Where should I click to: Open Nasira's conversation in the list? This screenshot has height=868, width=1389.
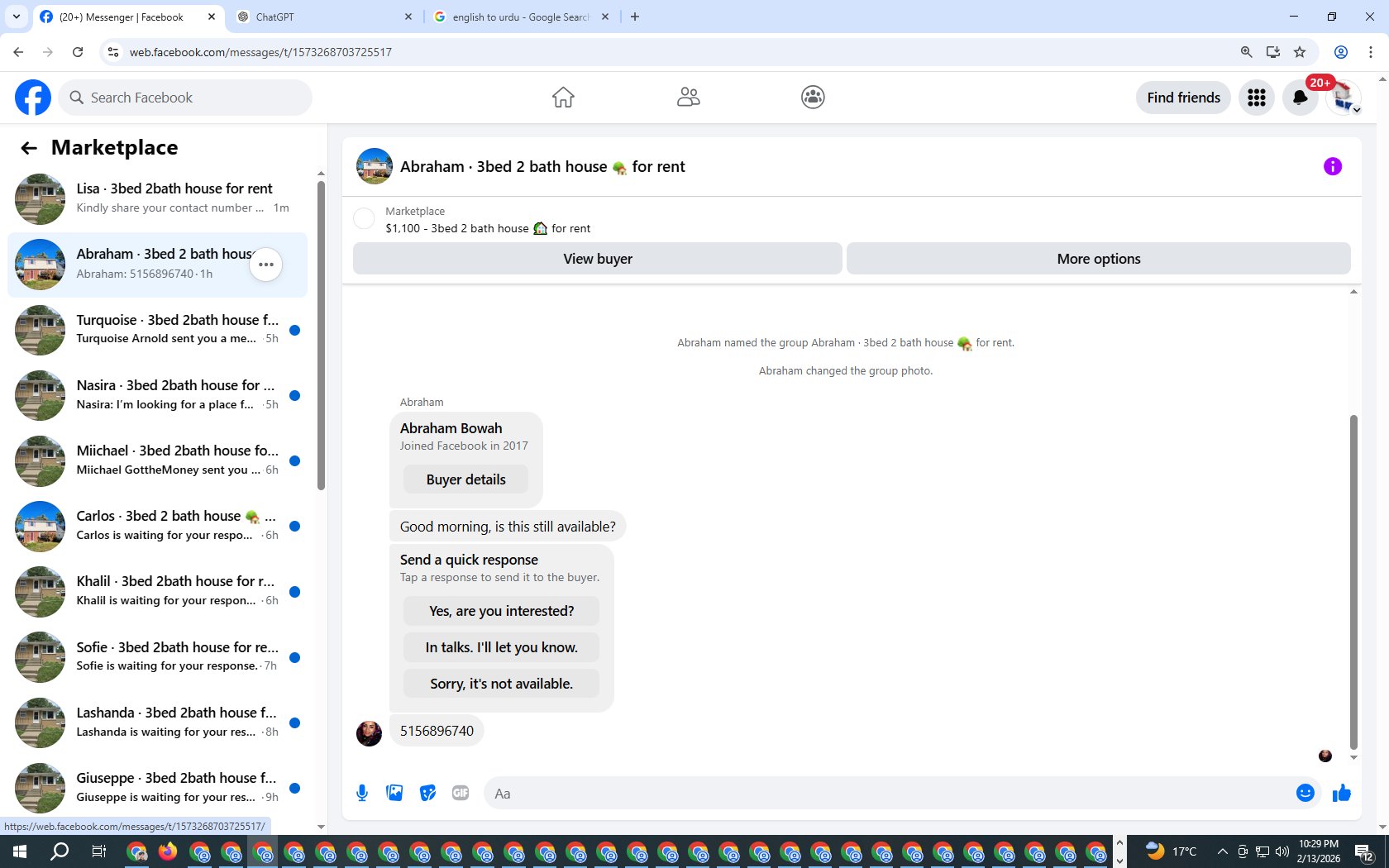[157, 395]
